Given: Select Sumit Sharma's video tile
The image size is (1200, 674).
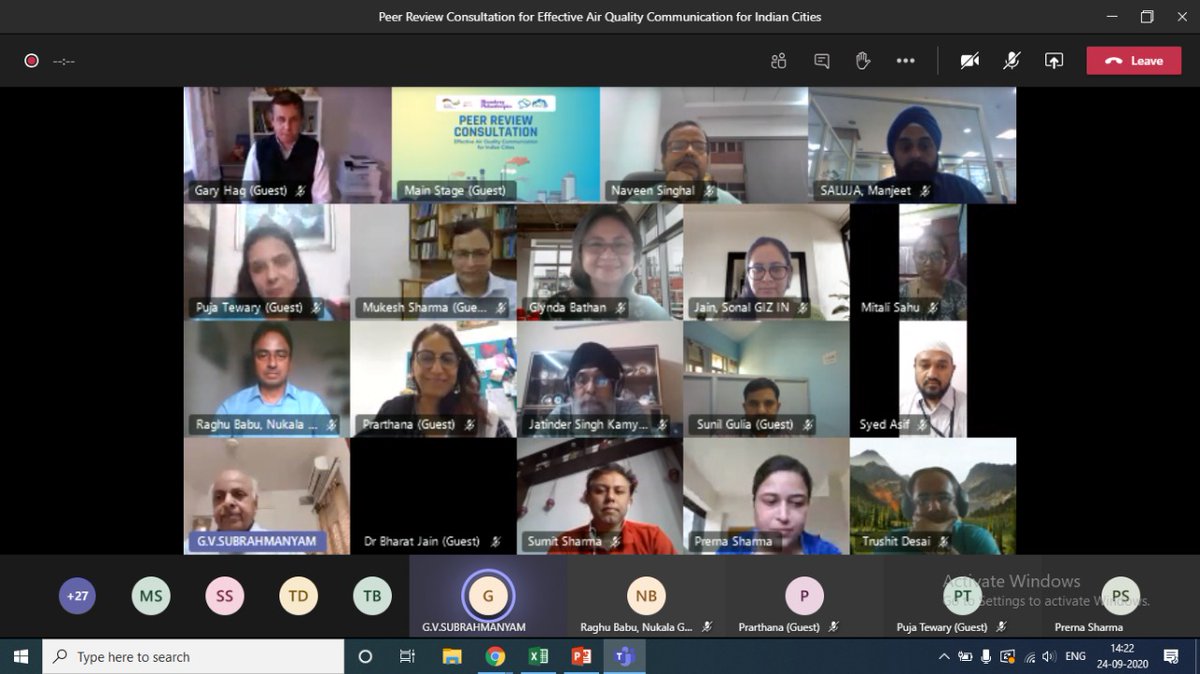Looking at the screenshot, I should pos(600,496).
